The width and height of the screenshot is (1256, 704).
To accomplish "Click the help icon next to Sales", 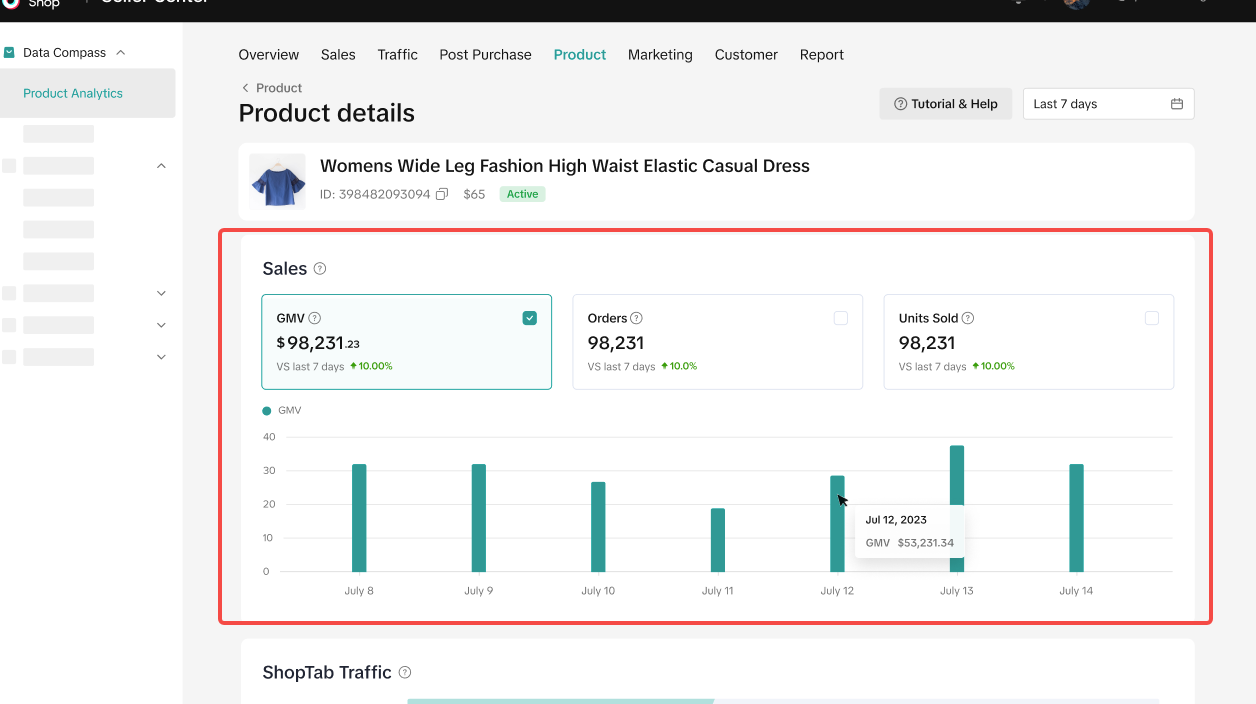I will [x=320, y=269].
